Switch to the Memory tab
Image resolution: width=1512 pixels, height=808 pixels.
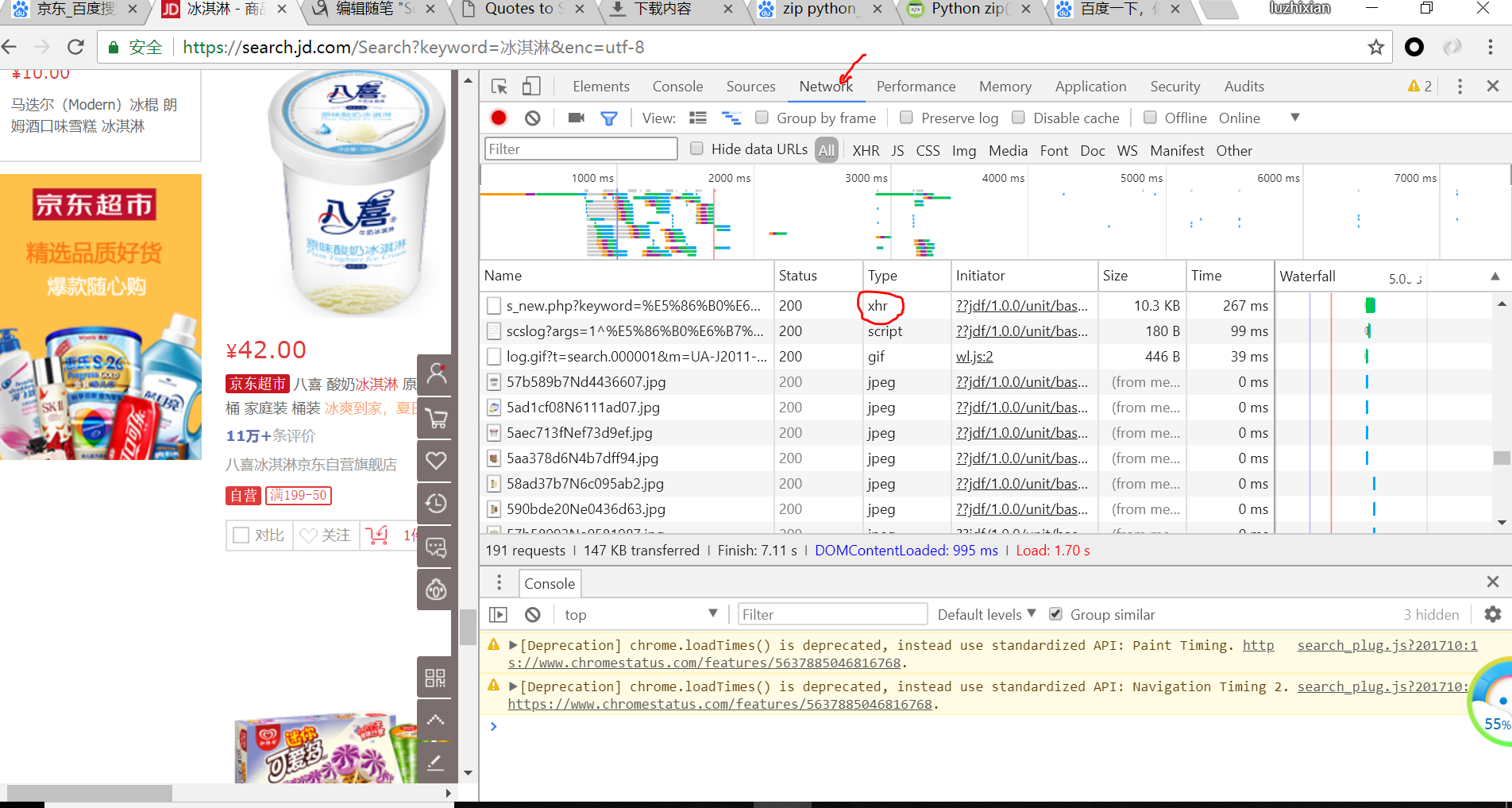pyautogui.click(x=1005, y=87)
